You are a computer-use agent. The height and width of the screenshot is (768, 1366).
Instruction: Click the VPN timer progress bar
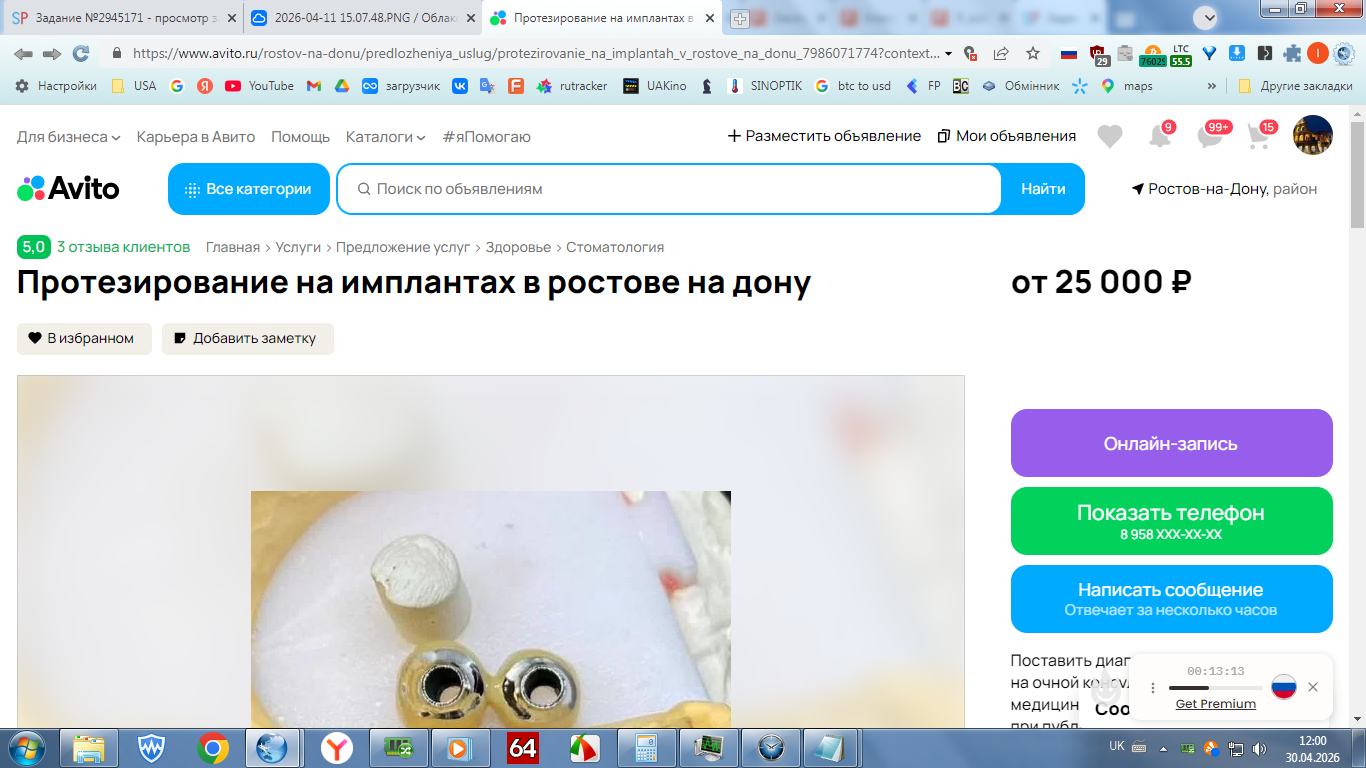tap(1215, 688)
